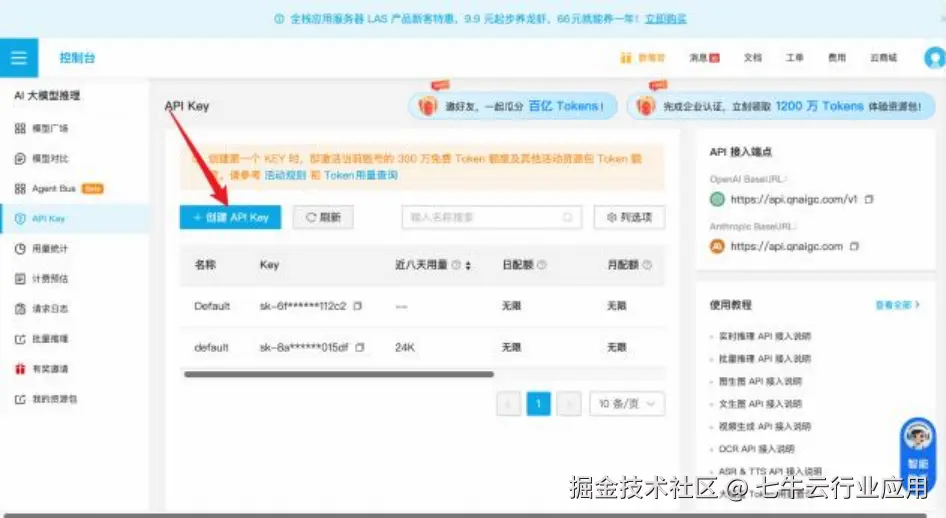This screenshot has width=946, height=518.
Task: Open the 百亿 Tokens invite banner
Action: click(x=513, y=106)
